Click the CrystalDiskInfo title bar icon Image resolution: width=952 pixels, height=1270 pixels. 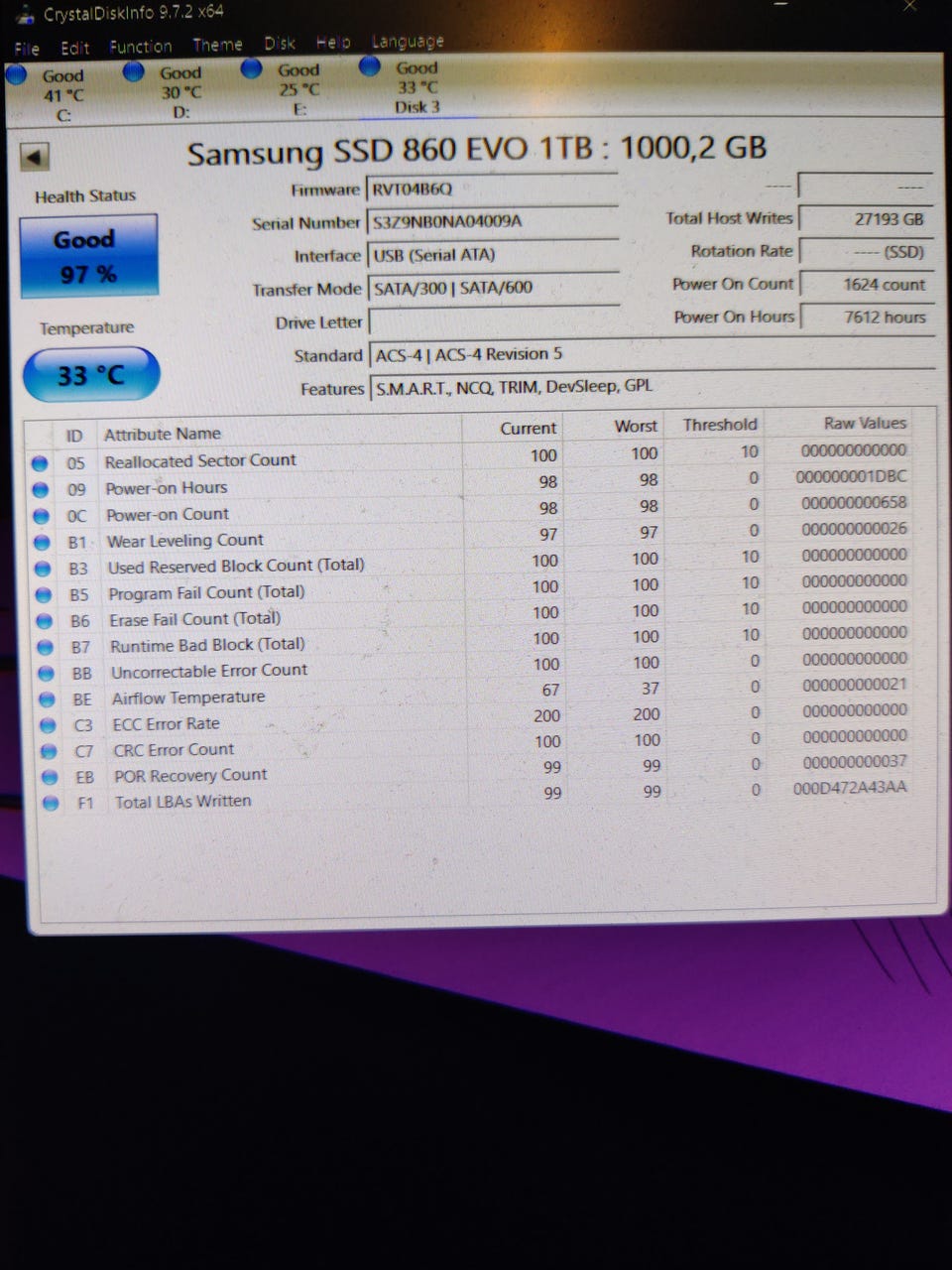pos(27,16)
